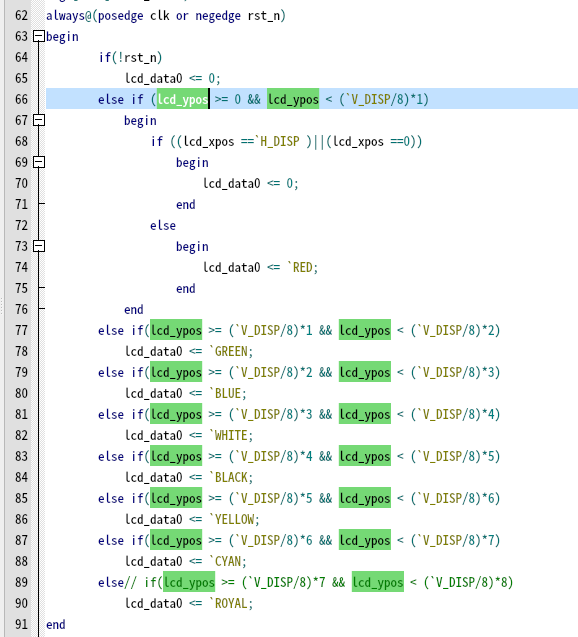578x637 pixels.
Task: Click the second lcd_ypos on line 87
Action: click(x=365, y=540)
